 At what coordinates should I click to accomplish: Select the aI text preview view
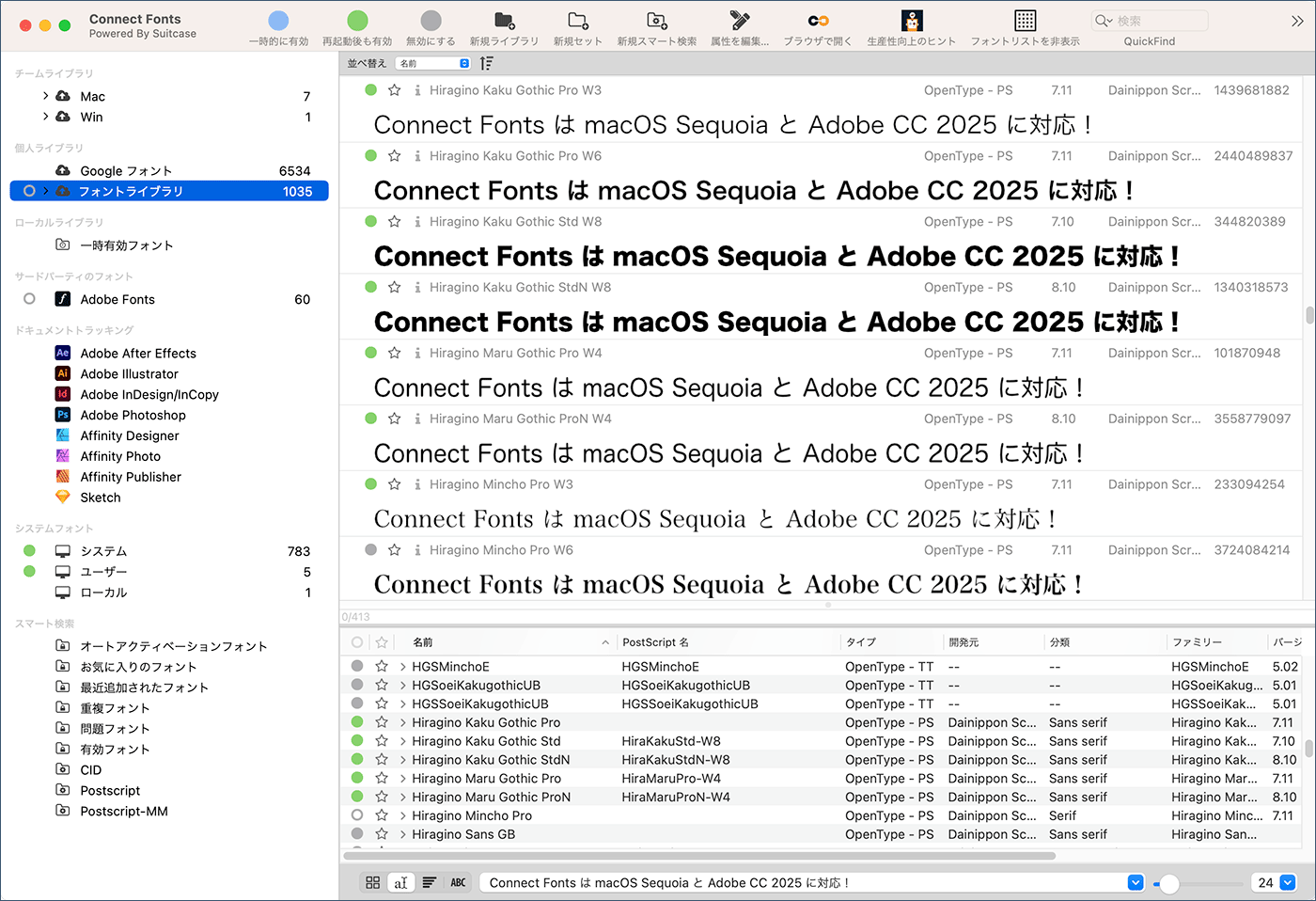[401, 882]
